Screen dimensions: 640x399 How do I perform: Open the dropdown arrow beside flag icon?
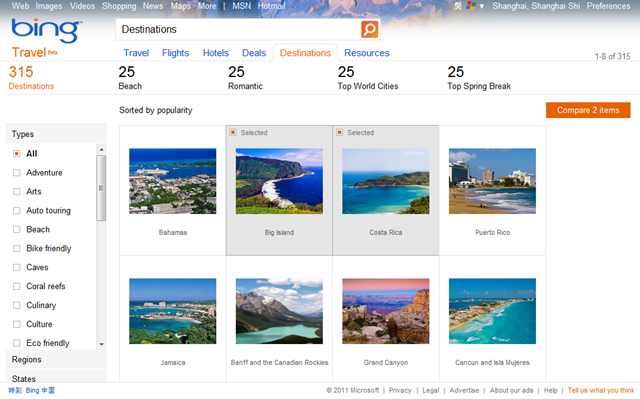[x=482, y=7]
